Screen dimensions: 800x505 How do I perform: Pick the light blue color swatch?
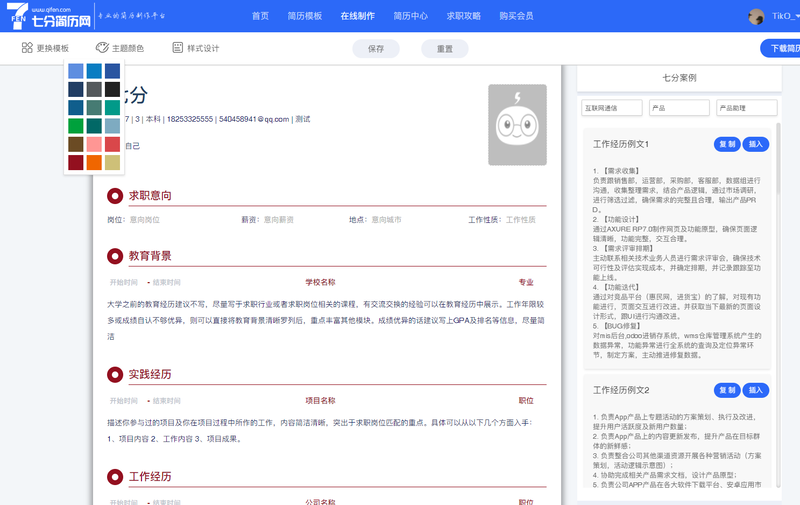76,71
